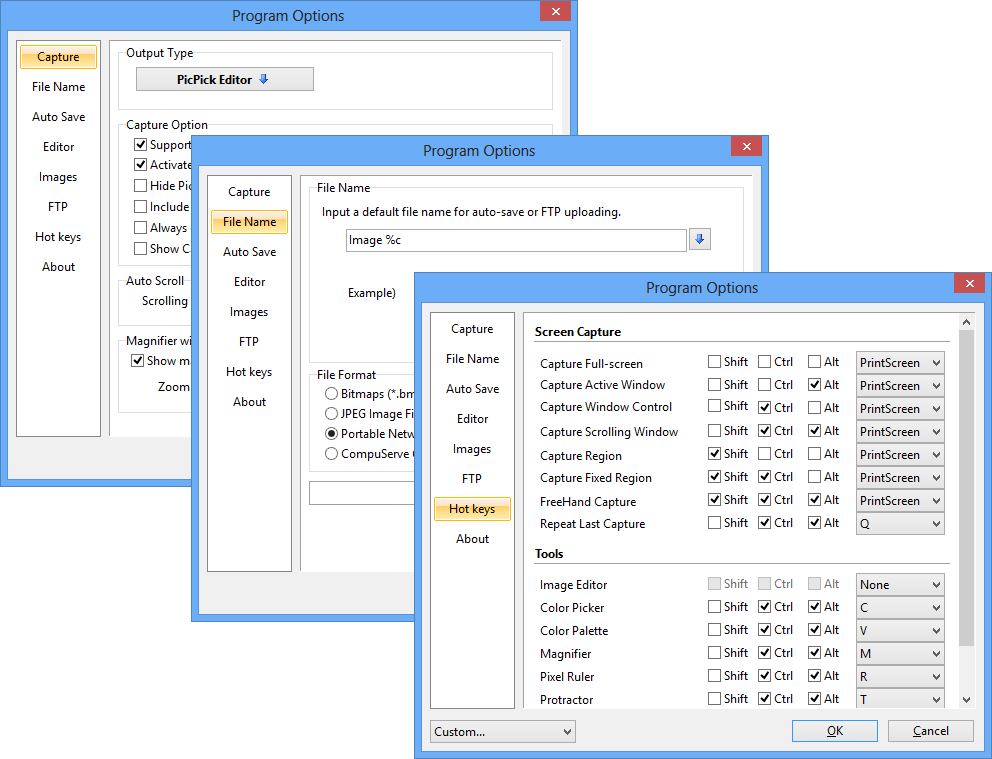Select the JPEG Image file format

(x=331, y=413)
